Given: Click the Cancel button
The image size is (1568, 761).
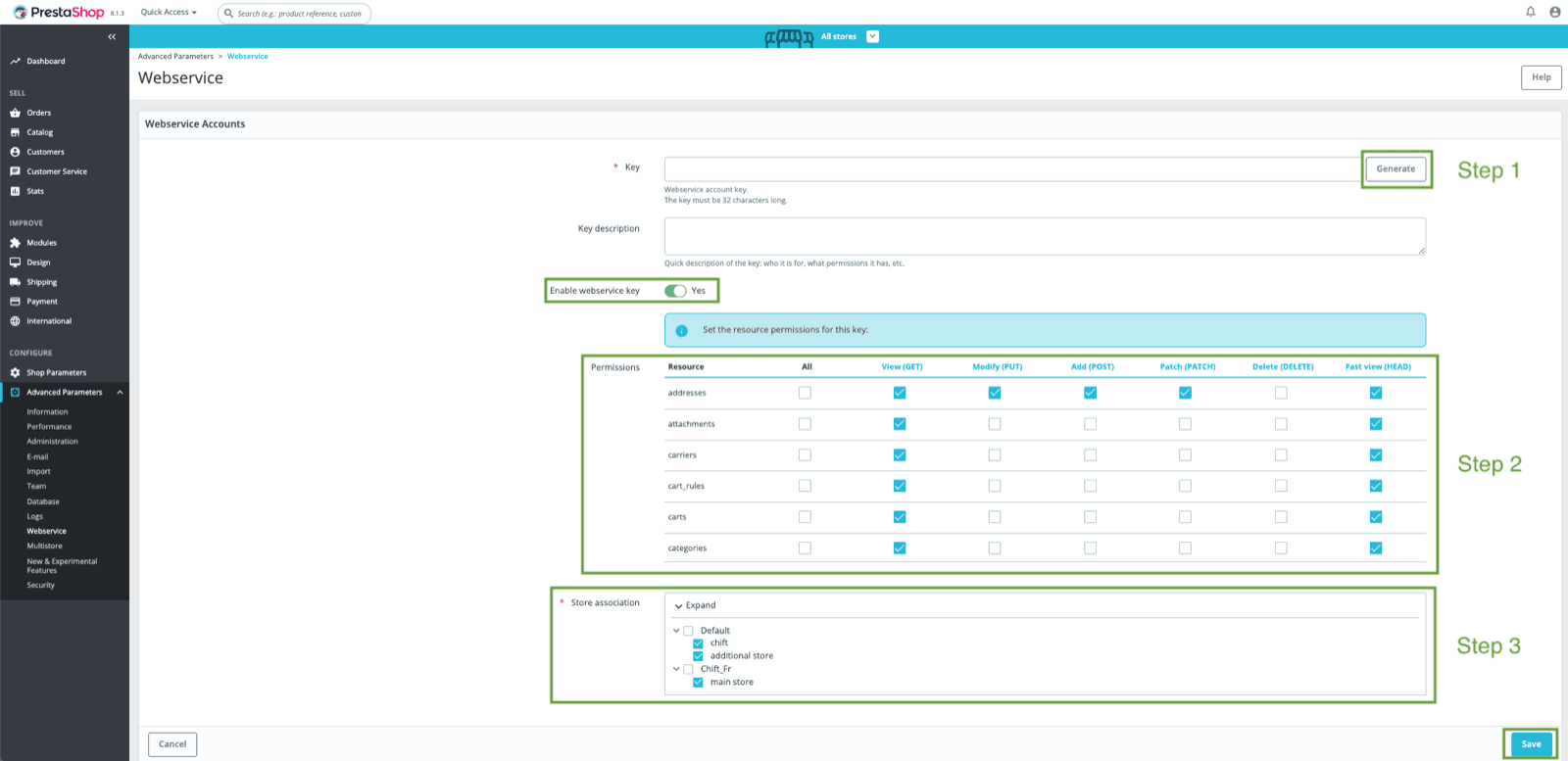Looking at the screenshot, I should 172,744.
